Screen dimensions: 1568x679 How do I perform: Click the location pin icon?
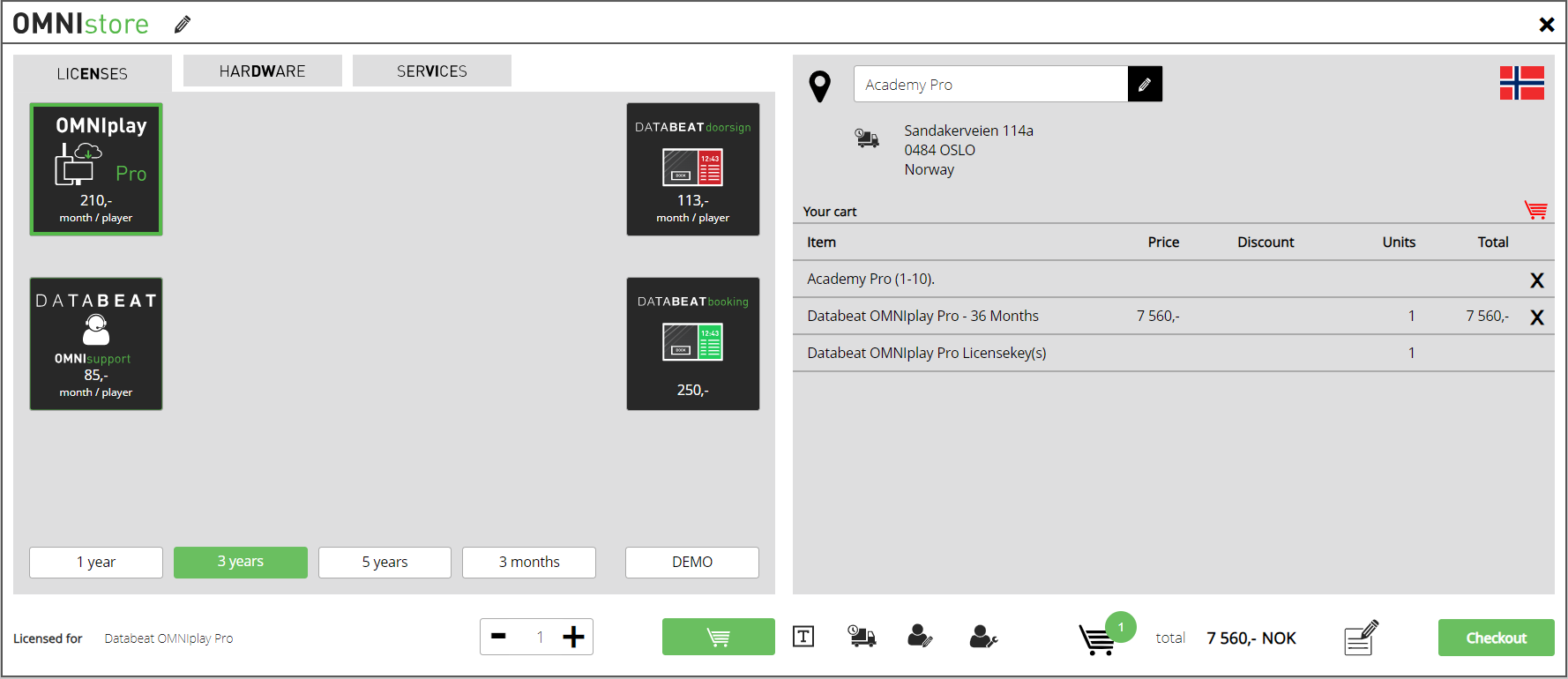pyautogui.click(x=820, y=86)
